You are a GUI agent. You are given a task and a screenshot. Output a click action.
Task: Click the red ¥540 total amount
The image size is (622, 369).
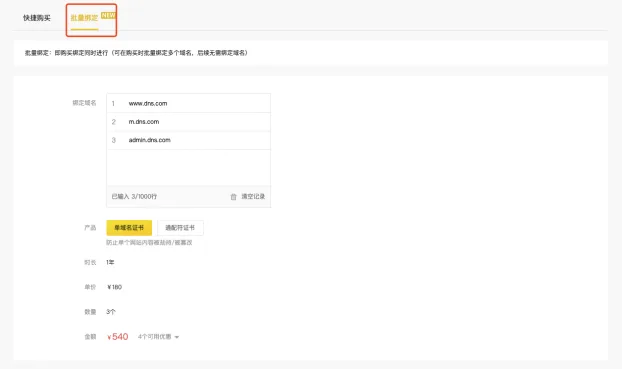tap(117, 337)
